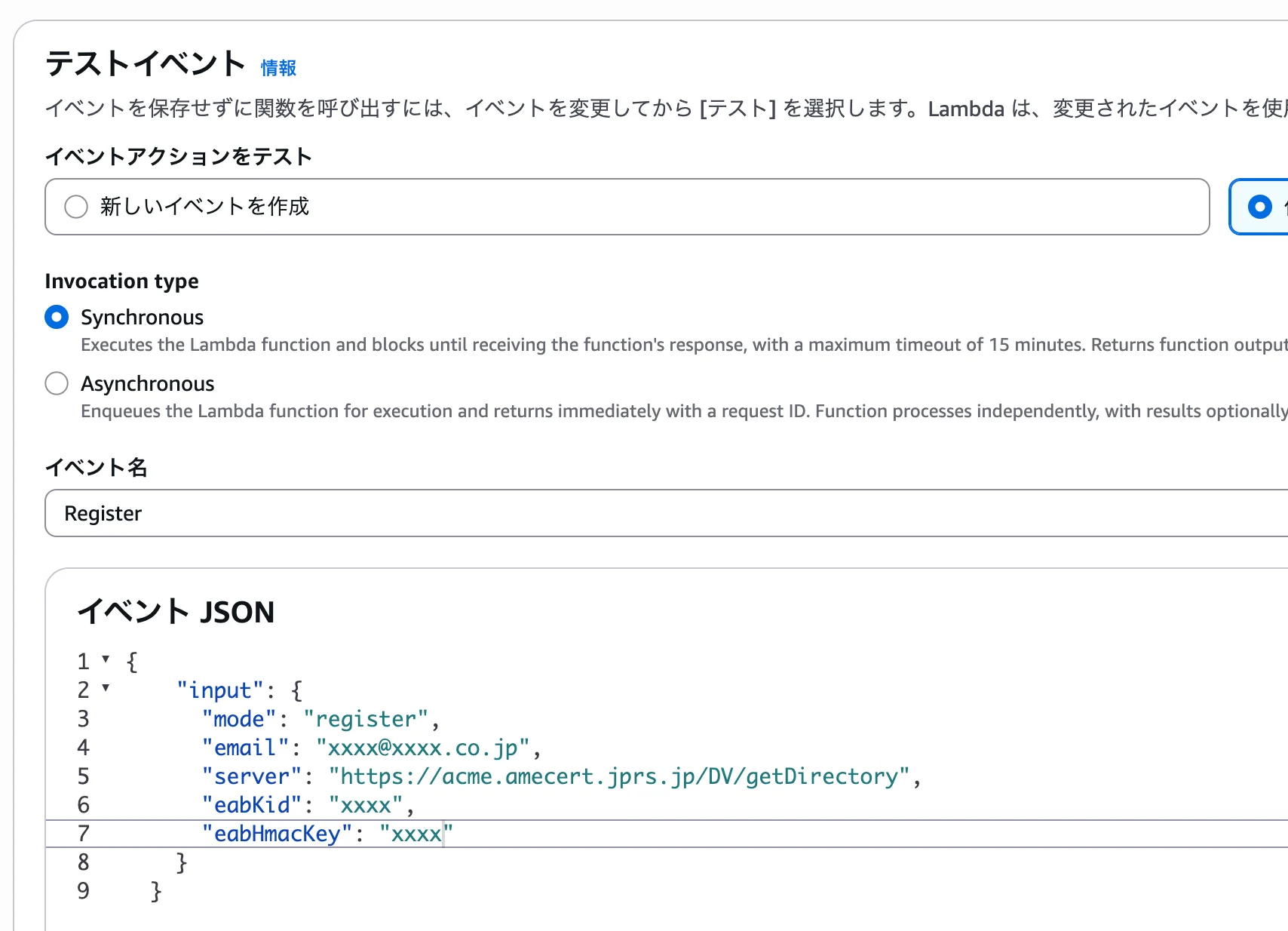Collapse the input object at line 2
Viewport: 1288px width, 931px height.
click(x=106, y=690)
